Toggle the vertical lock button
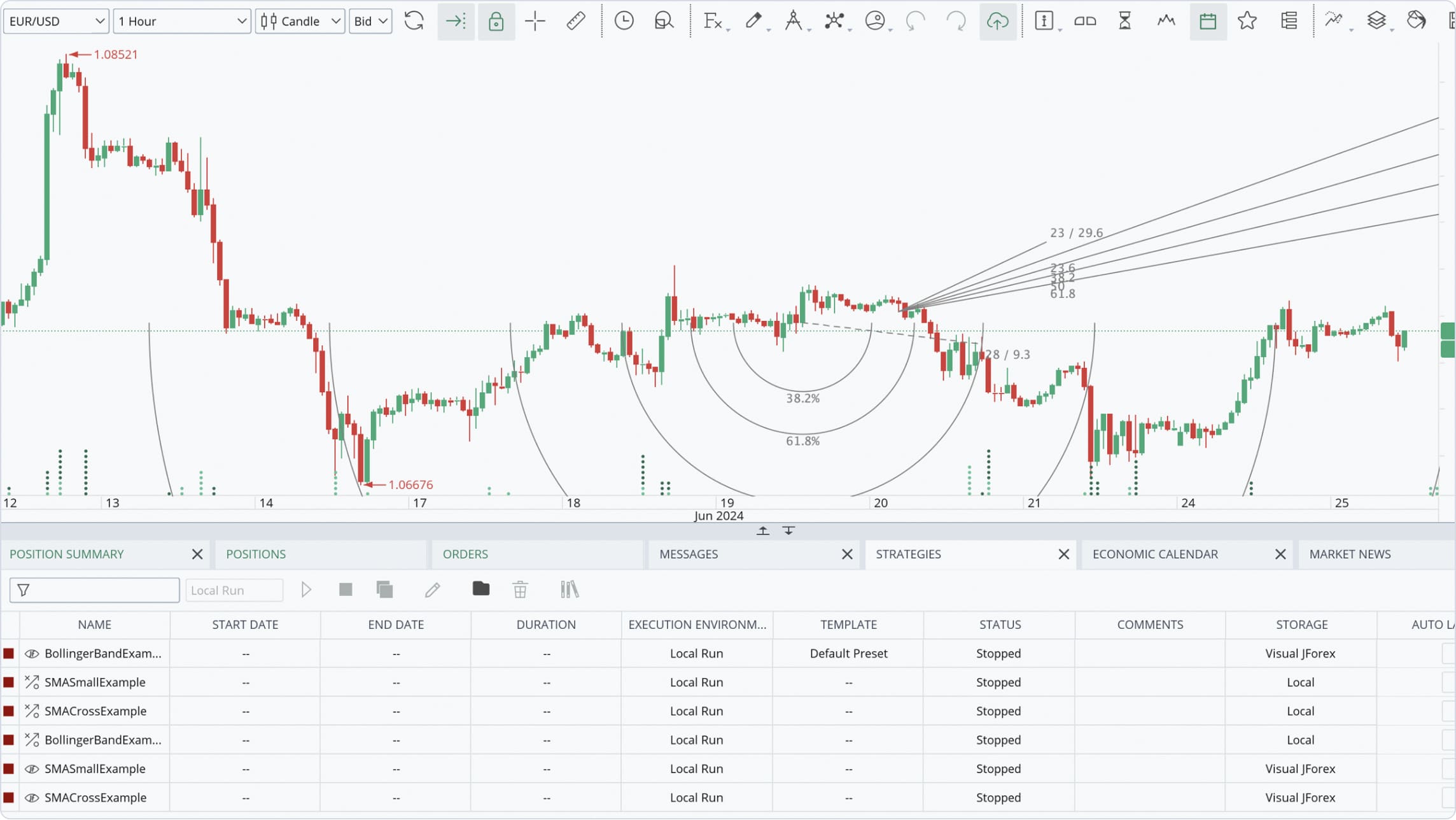Screen dimensions: 1456x820 pyautogui.click(x=496, y=21)
